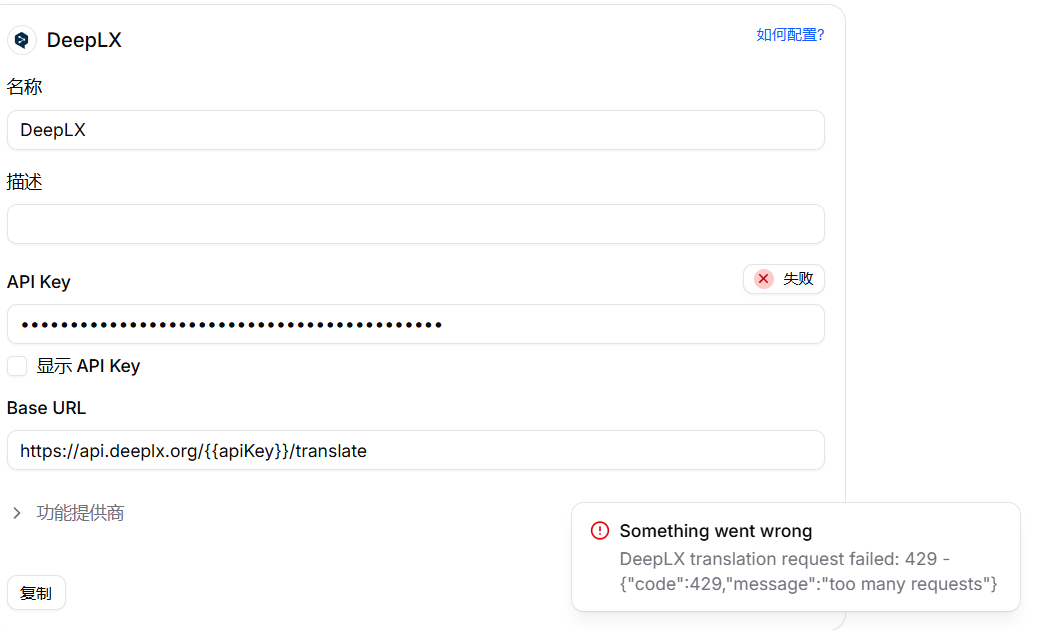Click the 功能提供商 section label

pos(80,513)
